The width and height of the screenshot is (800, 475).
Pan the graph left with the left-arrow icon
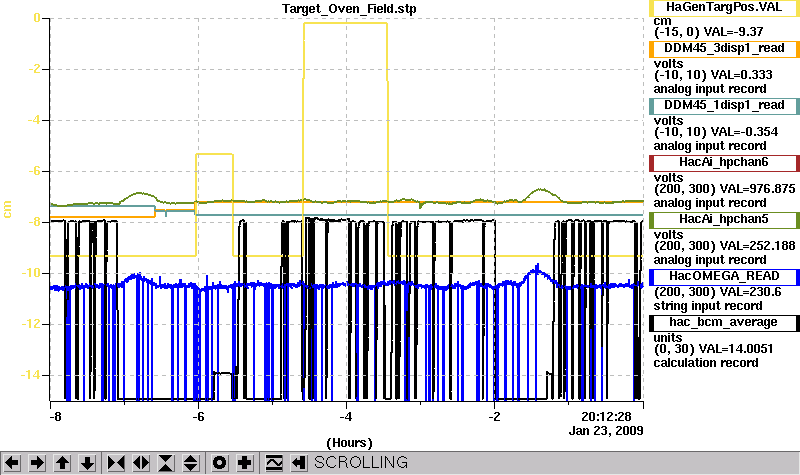click(12, 463)
